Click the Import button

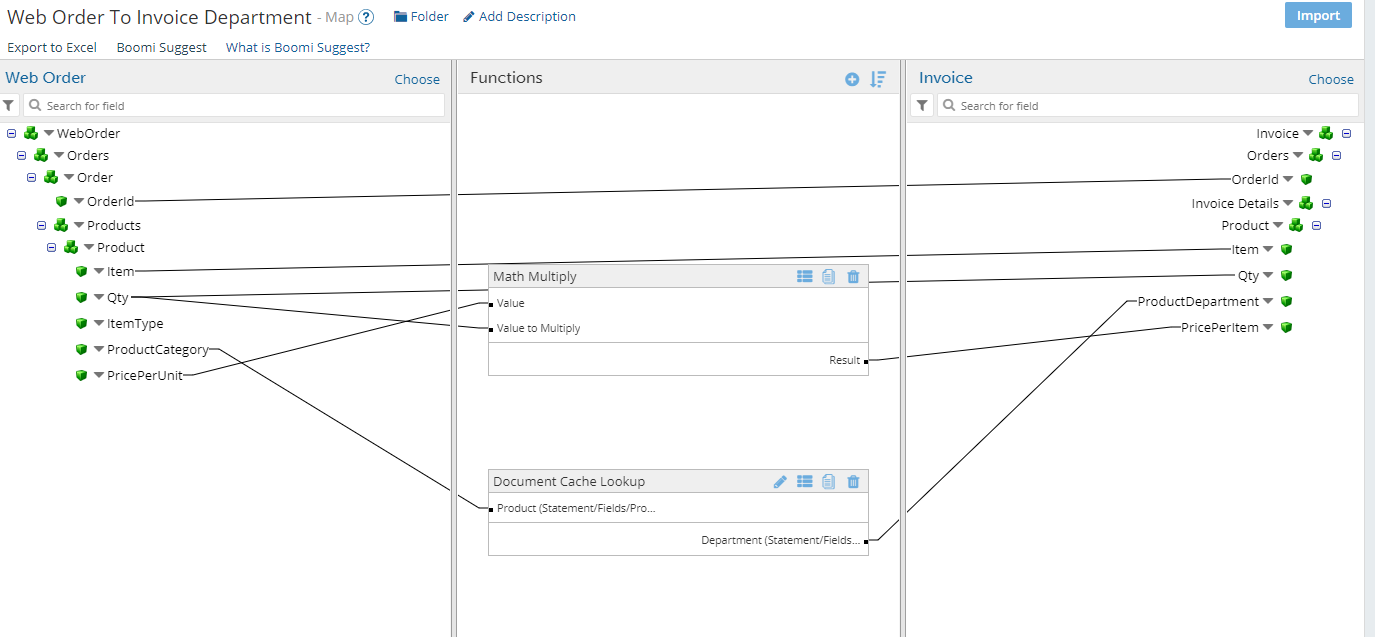(x=1318, y=15)
